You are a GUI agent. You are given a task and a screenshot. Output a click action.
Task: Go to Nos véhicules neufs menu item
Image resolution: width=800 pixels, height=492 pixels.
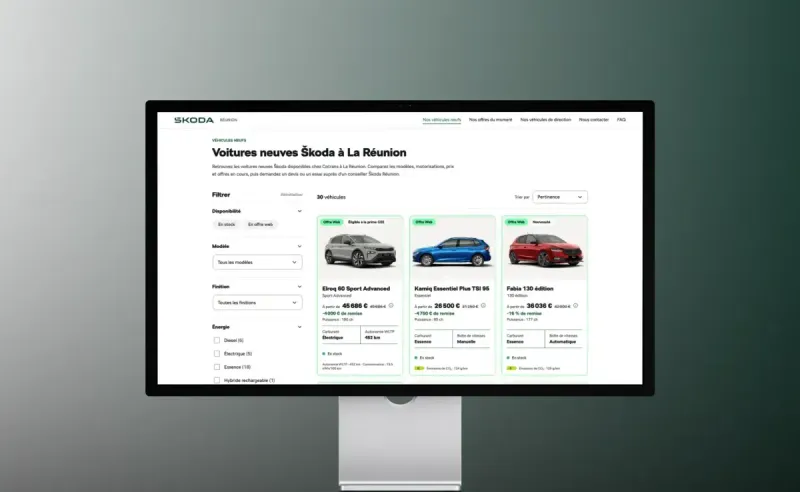[442, 120]
